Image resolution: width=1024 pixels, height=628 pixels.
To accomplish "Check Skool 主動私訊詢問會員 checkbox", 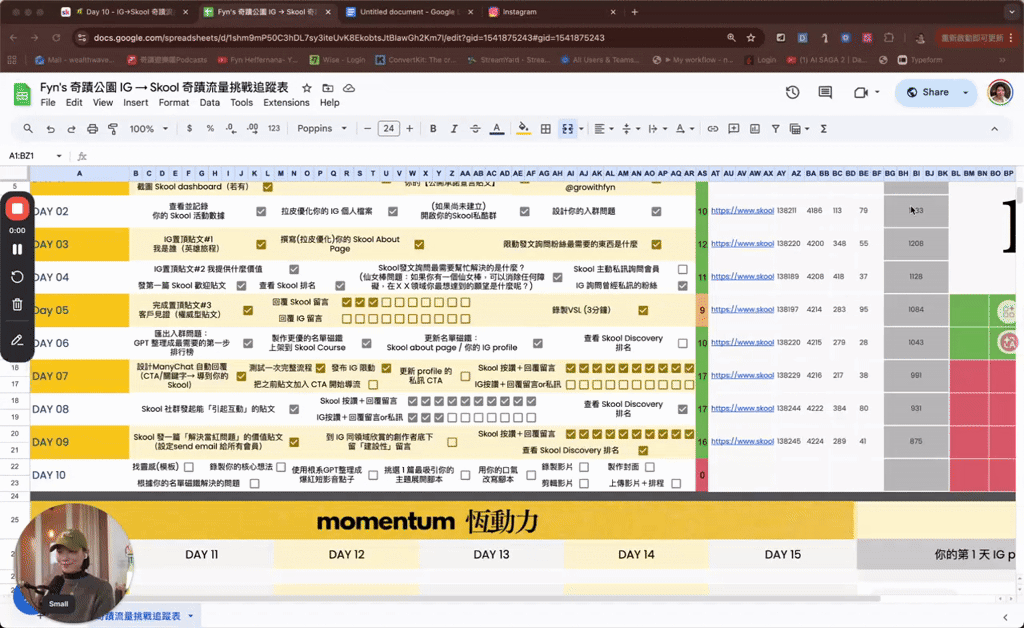I will pyautogui.click(x=682, y=269).
